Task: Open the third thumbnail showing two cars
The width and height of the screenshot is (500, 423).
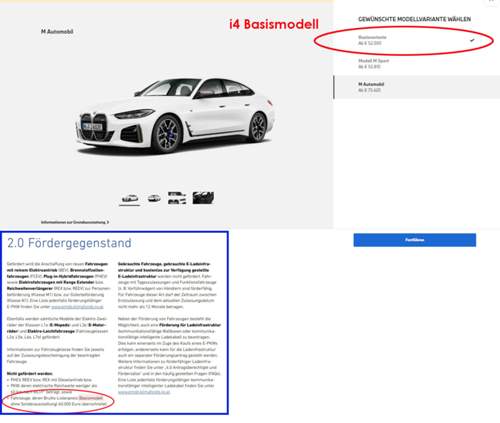Action: point(177,198)
